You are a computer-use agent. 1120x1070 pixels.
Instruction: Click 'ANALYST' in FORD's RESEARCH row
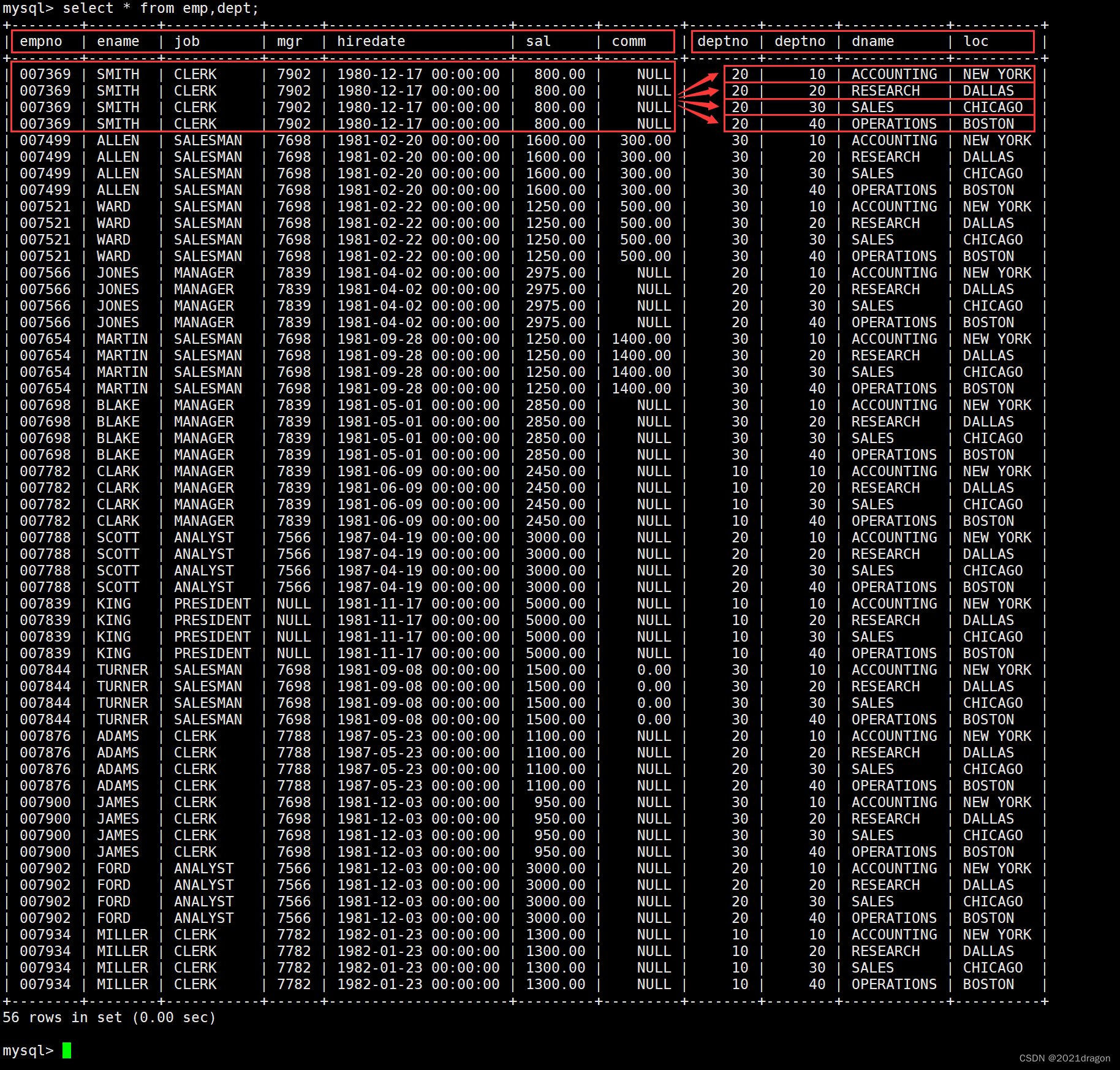pyautogui.click(x=204, y=885)
